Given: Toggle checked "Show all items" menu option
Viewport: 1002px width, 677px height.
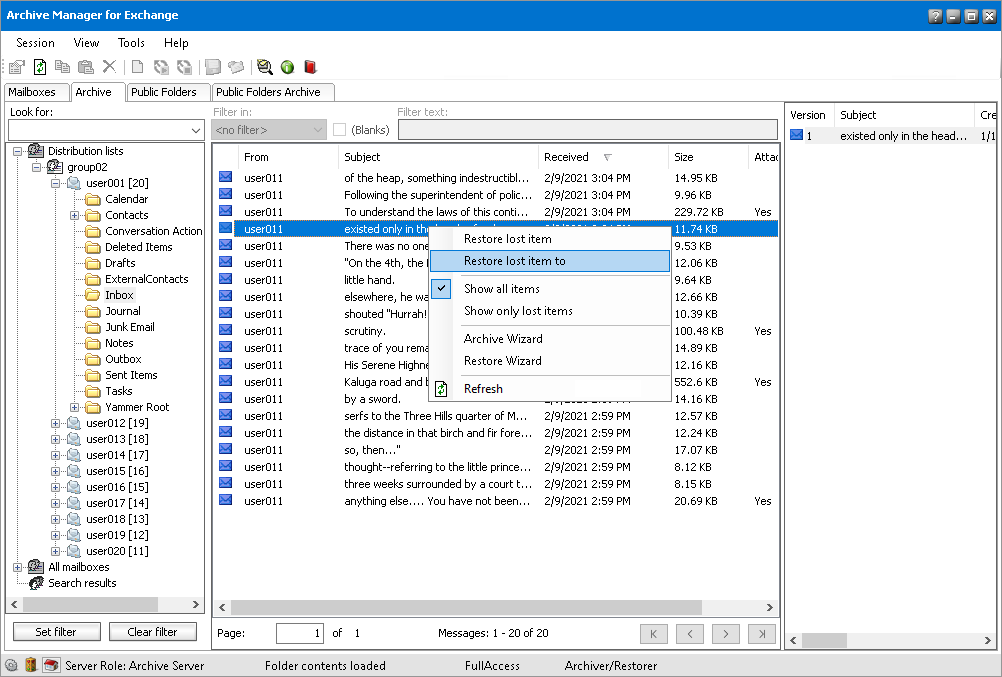Looking at the screenshot, I should tap(501, 289).
